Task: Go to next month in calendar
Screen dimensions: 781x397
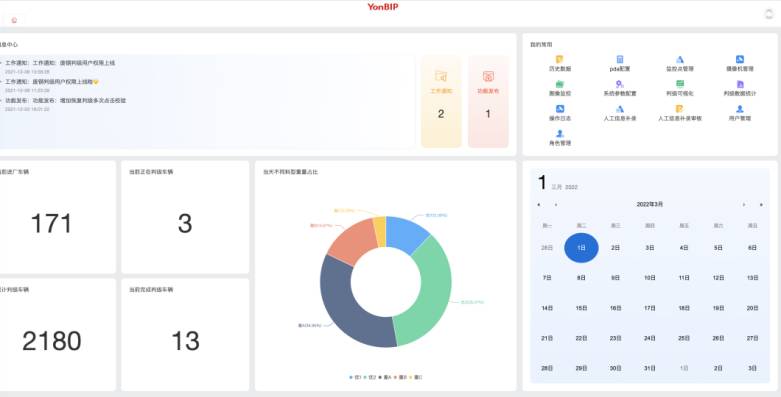Action: click(744, 205)
